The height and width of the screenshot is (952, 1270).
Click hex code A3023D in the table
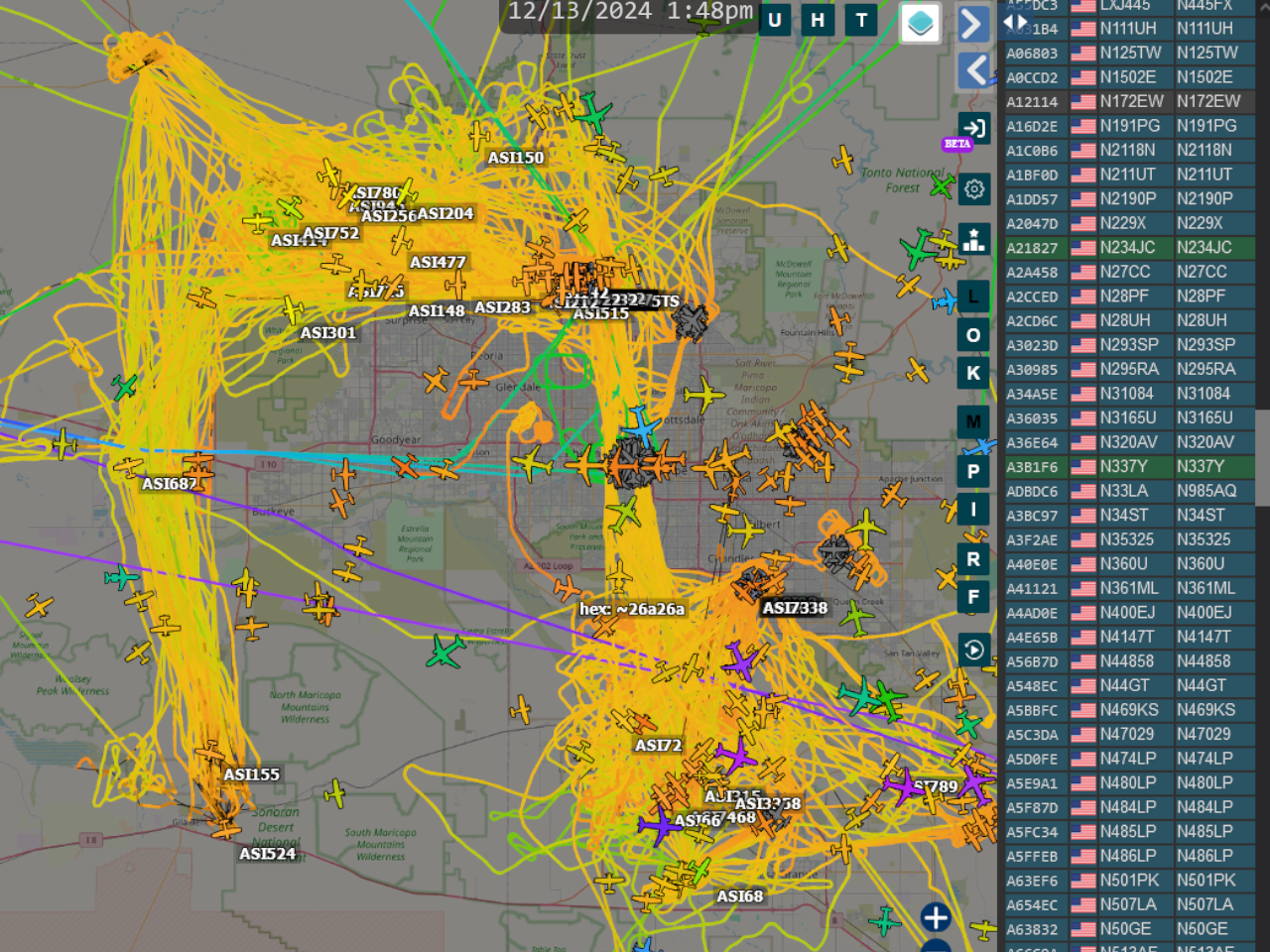click(x=1032, y=345)
